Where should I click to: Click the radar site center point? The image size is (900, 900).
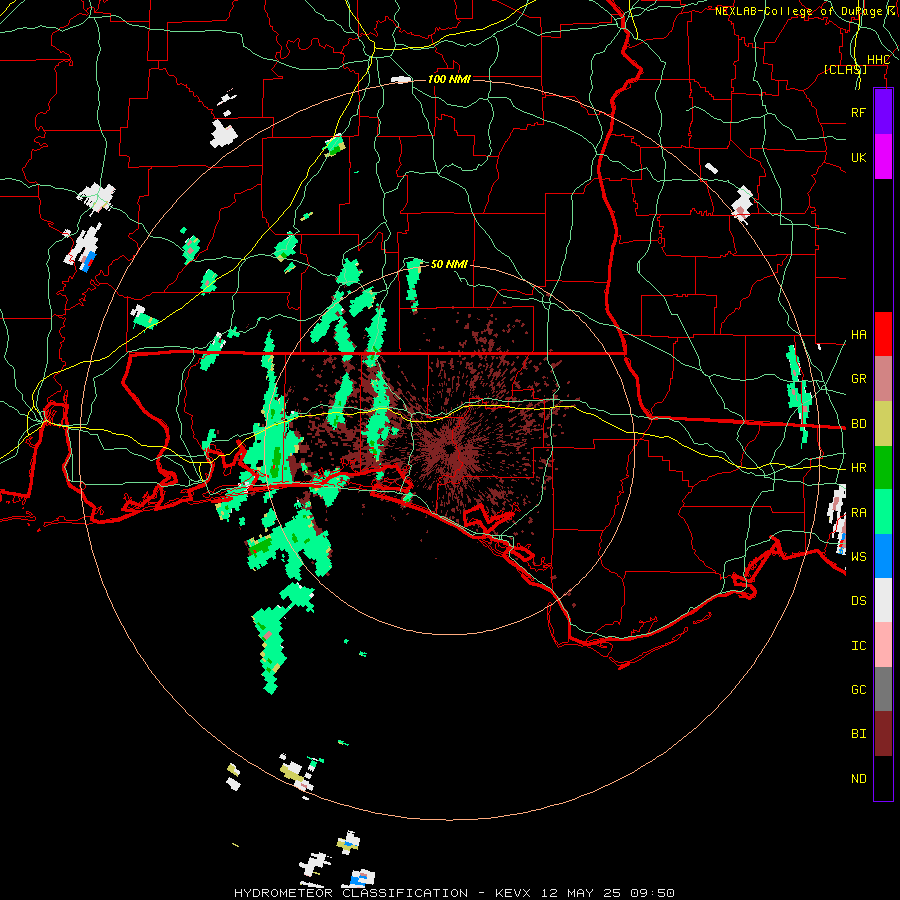point(449,449)
